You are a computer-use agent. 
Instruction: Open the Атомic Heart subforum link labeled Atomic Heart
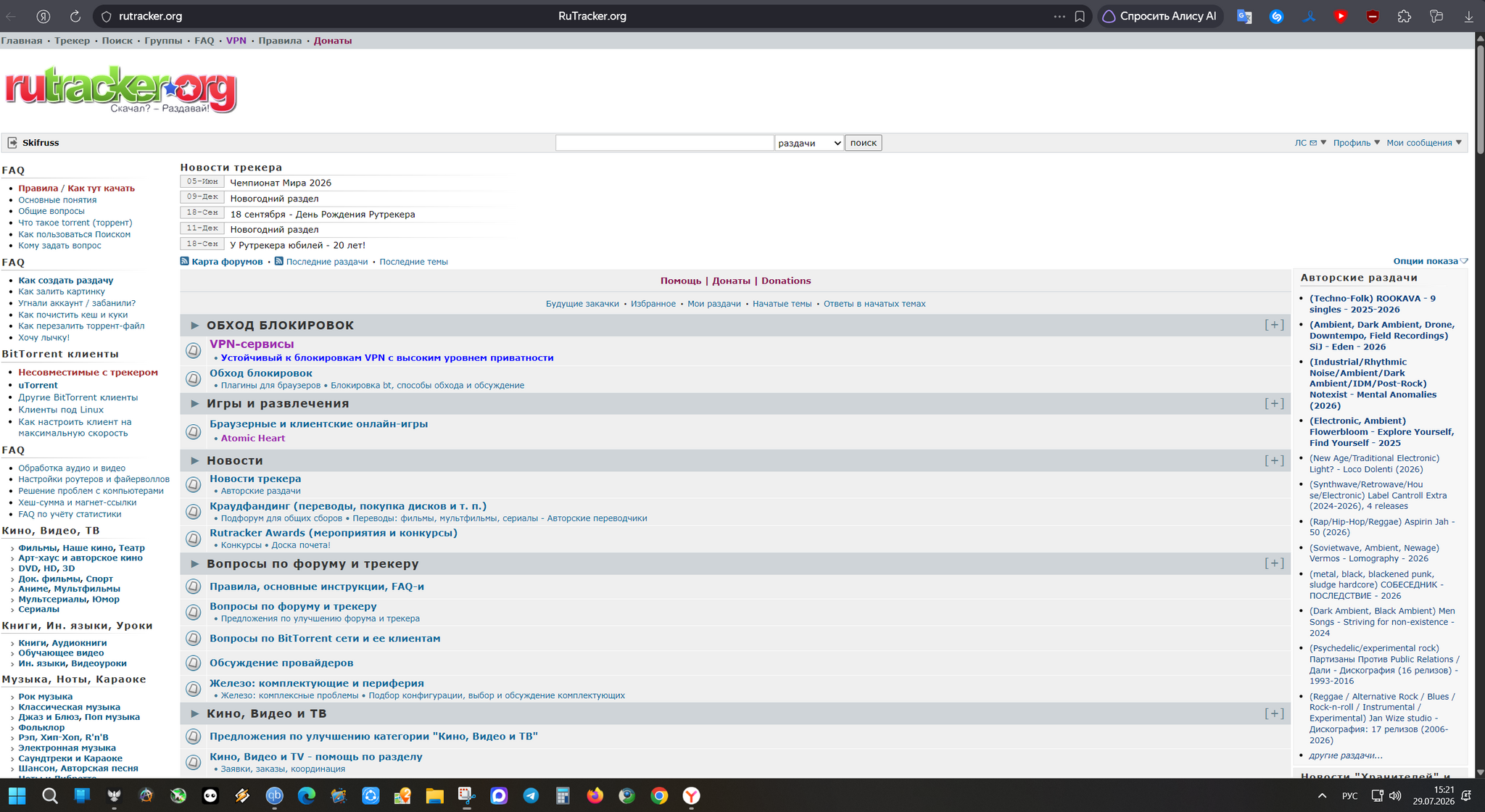point(253,438)
